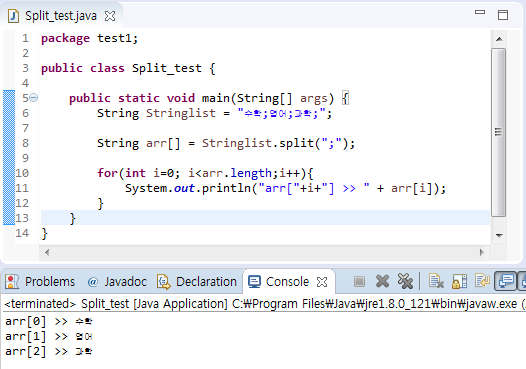Click 'length' field on line 10
The image size is (526, 369).
click(x=251, y=173)
